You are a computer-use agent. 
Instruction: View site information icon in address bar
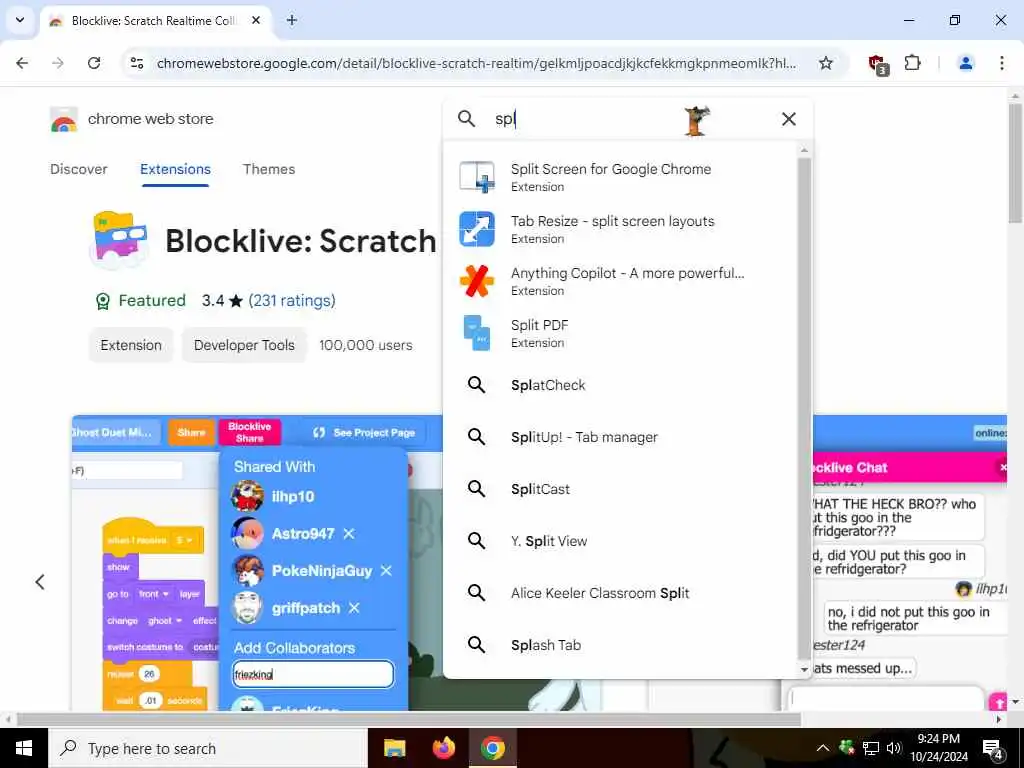pos(136,63)
